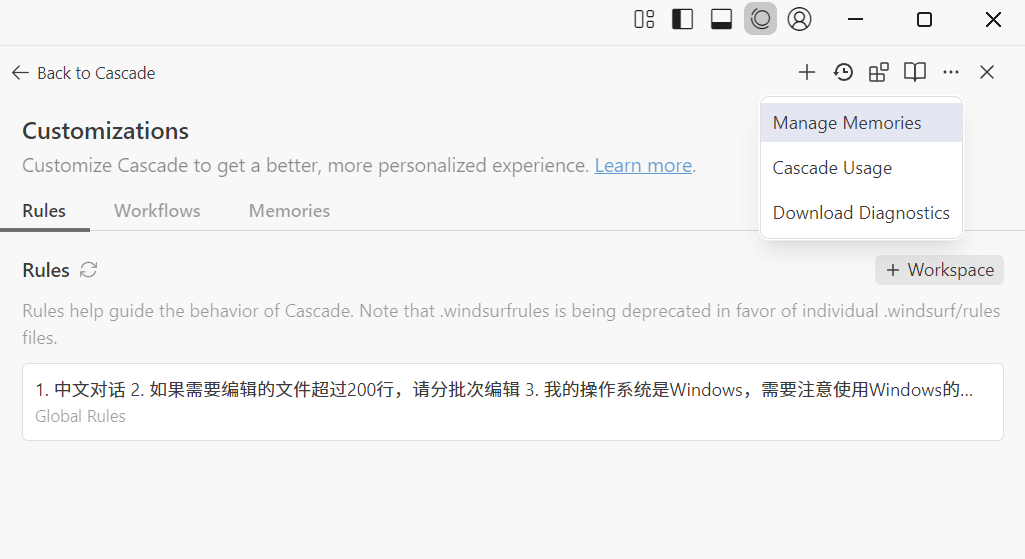Go back using Back to Cascade
The height and width of the screenshot is (559, 1025).
click(x=84, y=73)
